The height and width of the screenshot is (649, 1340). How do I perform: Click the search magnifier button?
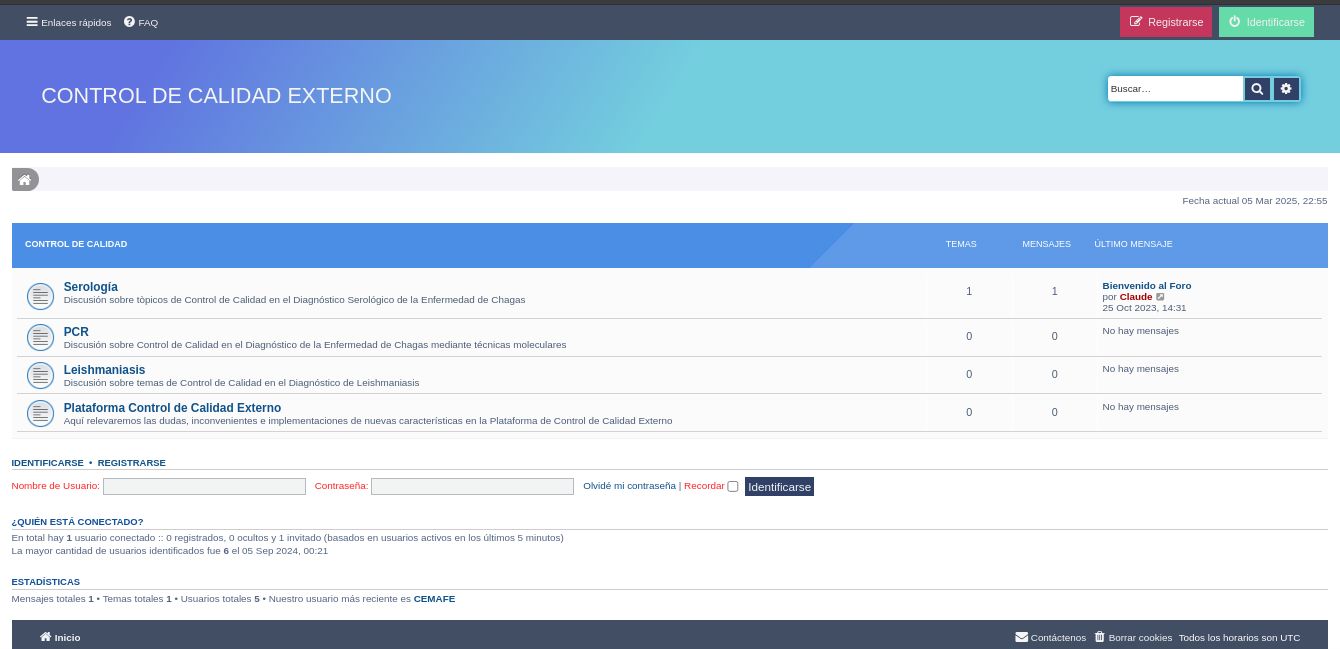1257,89
